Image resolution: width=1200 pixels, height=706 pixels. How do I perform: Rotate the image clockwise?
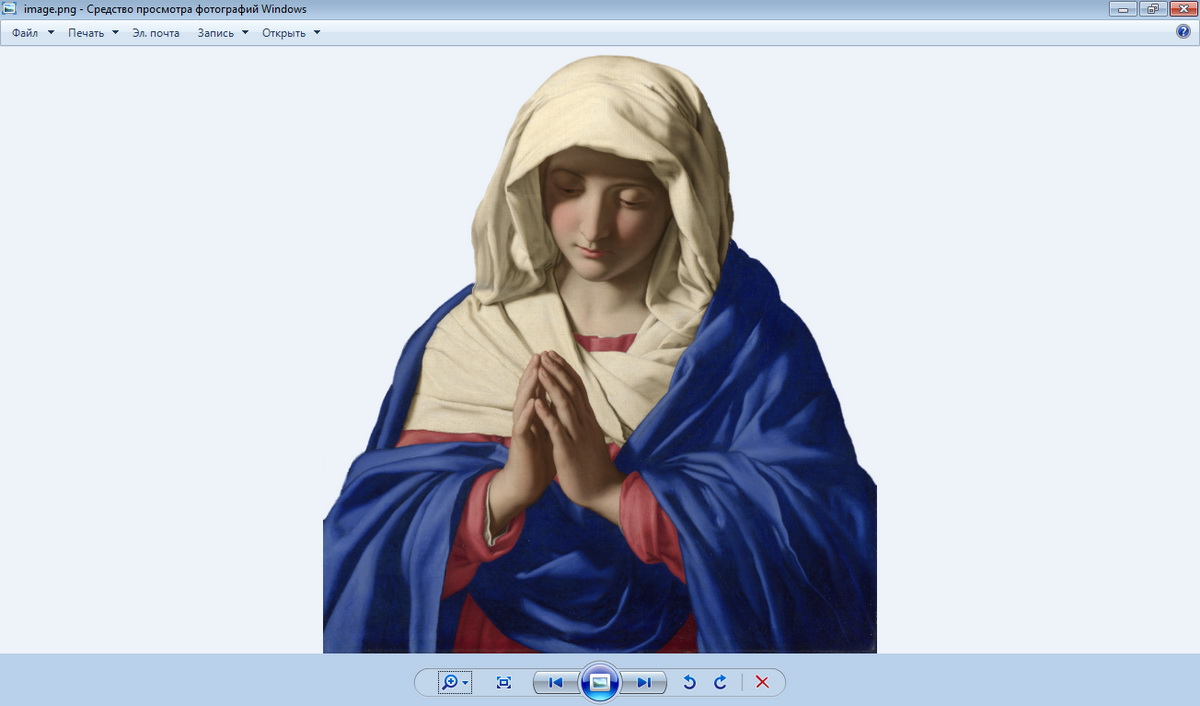tap(720, 682)
